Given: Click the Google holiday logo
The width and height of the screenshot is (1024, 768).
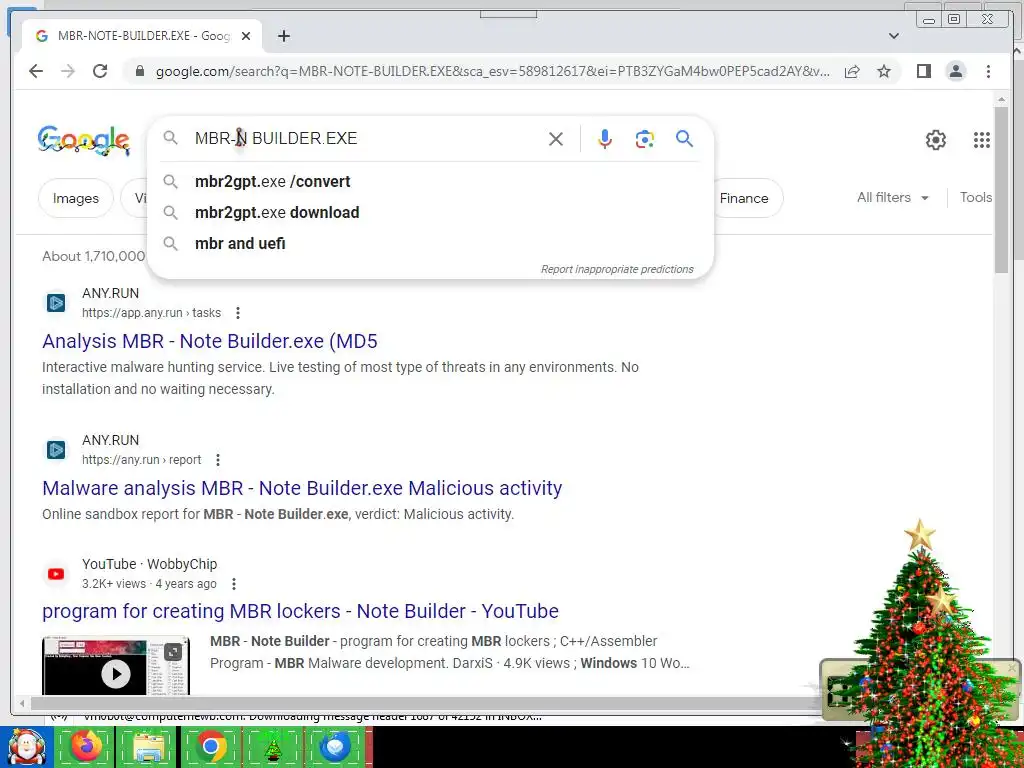Looking at the screenshot, I should [x=83, y=140].
